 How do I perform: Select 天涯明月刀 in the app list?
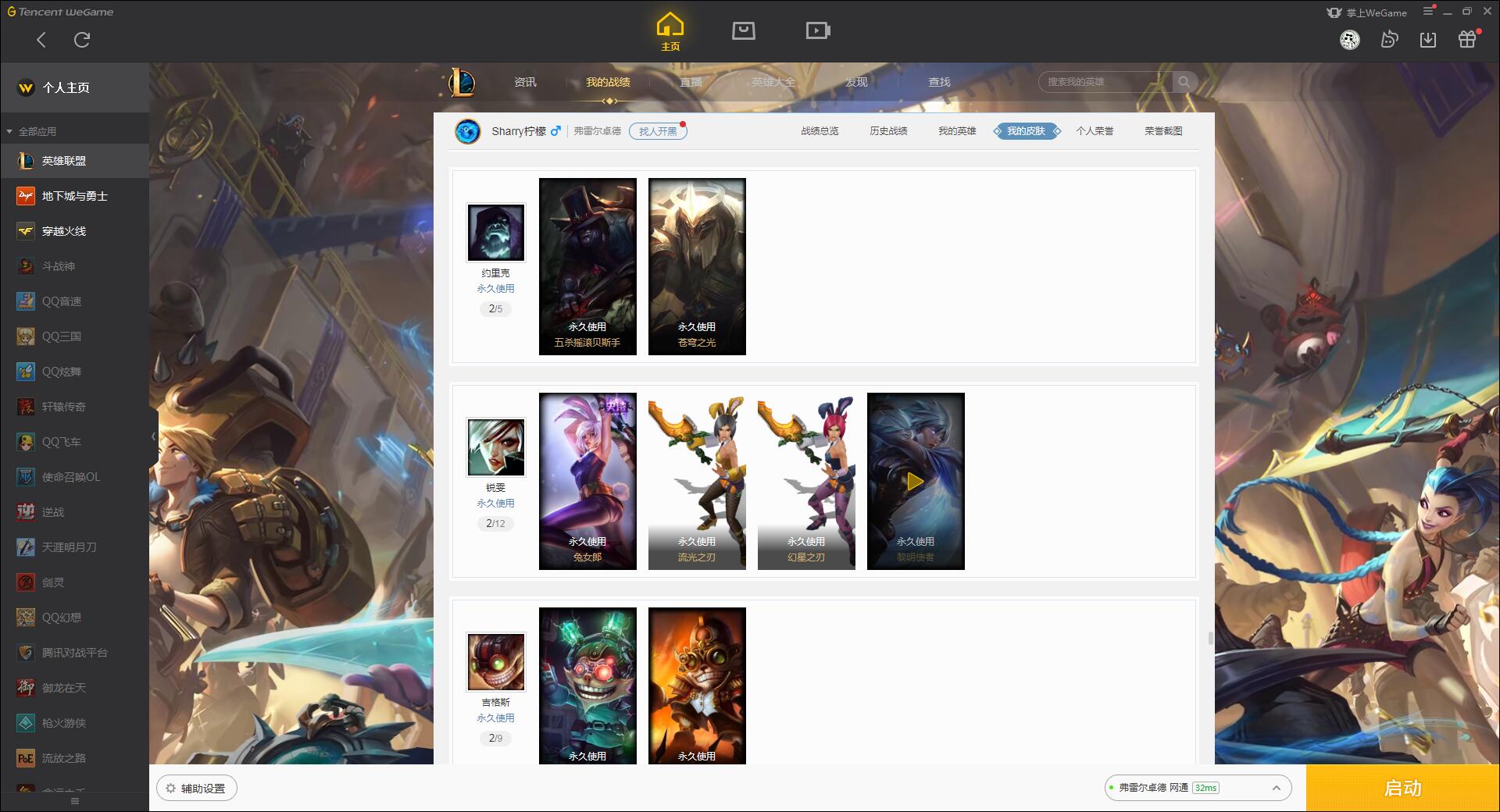pos(74,547)
